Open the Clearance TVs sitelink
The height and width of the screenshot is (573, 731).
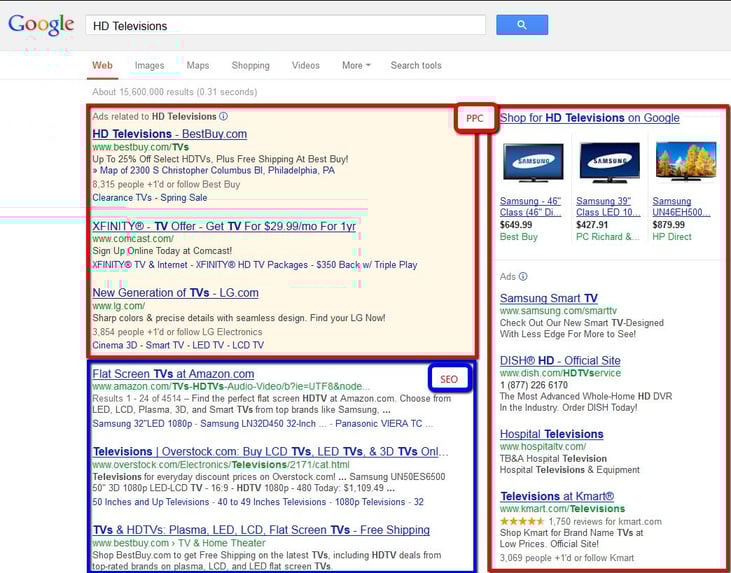pyautogui.click(x=122, y=198)
